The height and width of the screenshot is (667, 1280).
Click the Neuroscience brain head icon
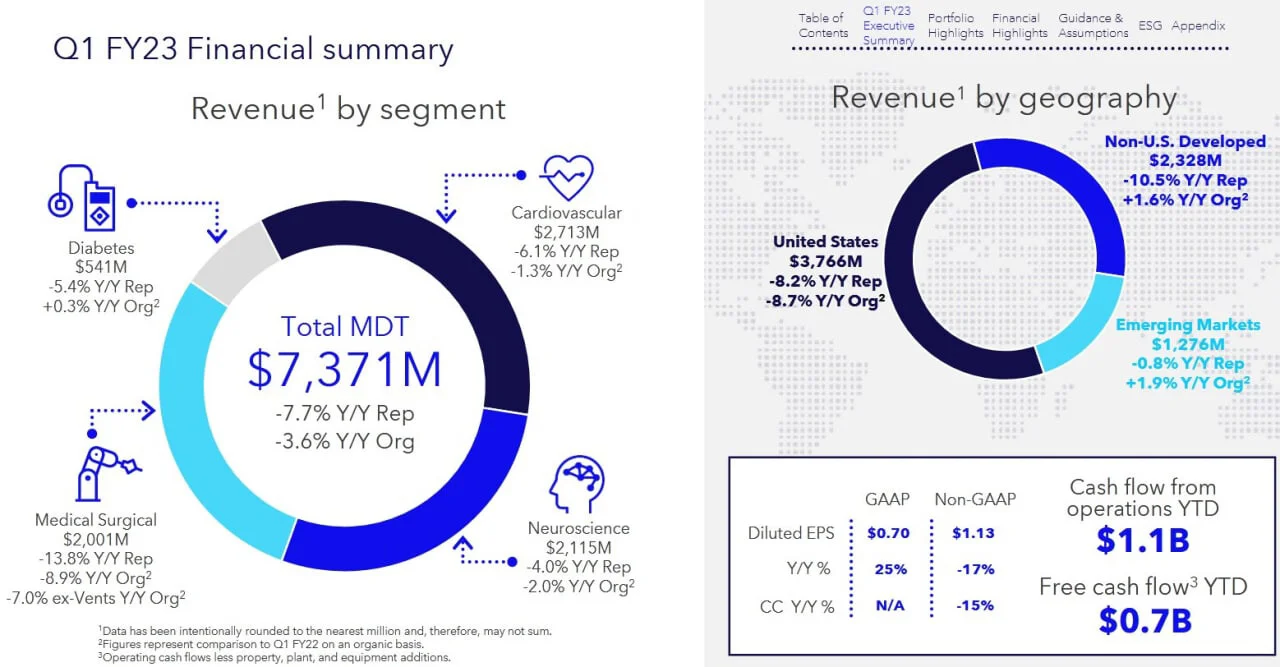coord(578,483)
